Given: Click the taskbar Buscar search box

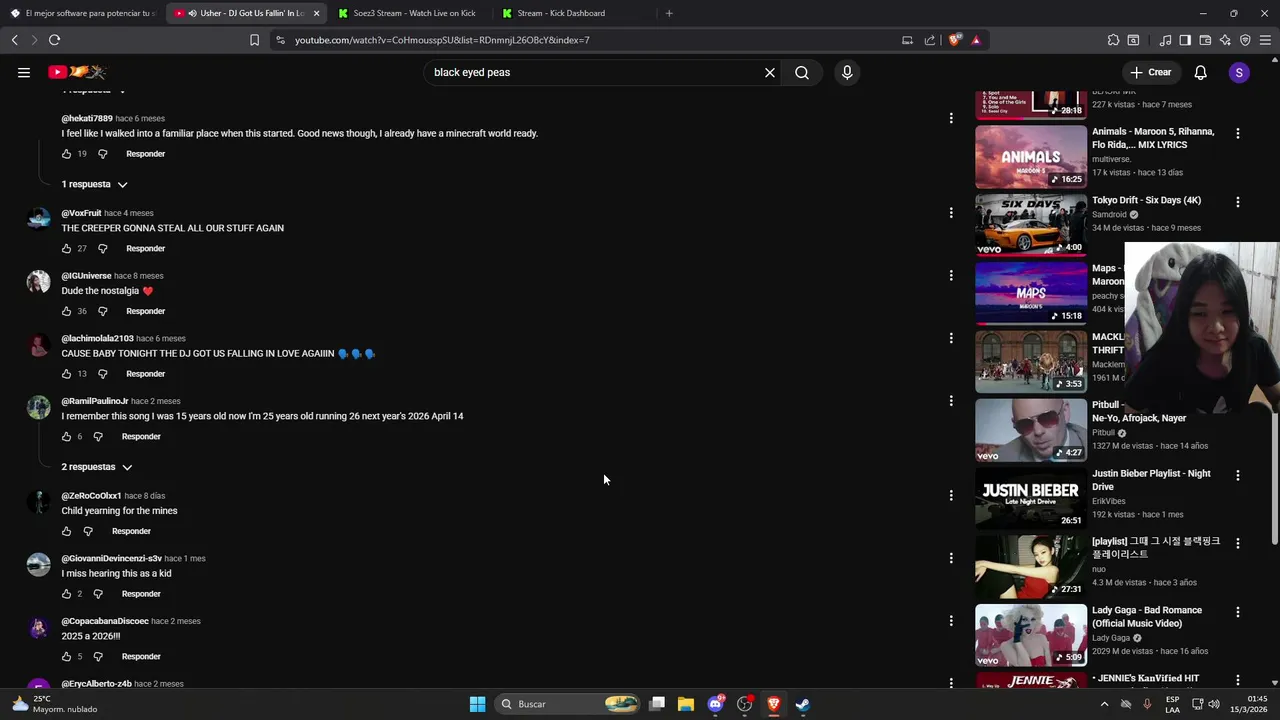Looking at the screenshot, I should [x=568, y=704].
